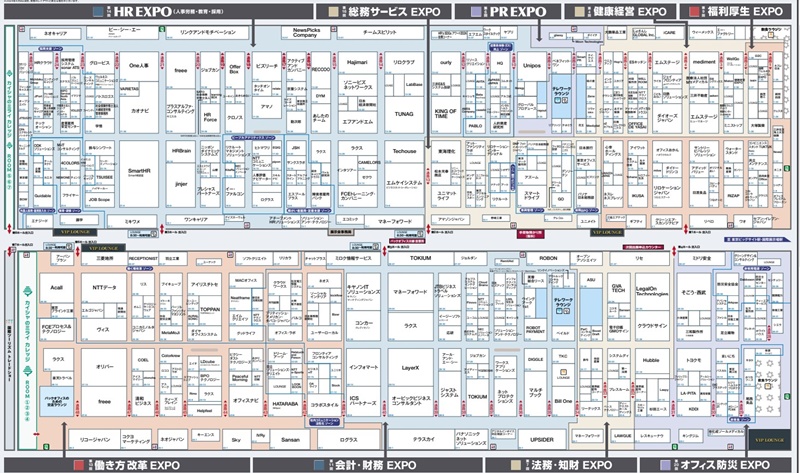Click the red swatch beside 働き方改革 EXPO
The height and width of the screenshot is (473, 800).
tap(79, 465)
